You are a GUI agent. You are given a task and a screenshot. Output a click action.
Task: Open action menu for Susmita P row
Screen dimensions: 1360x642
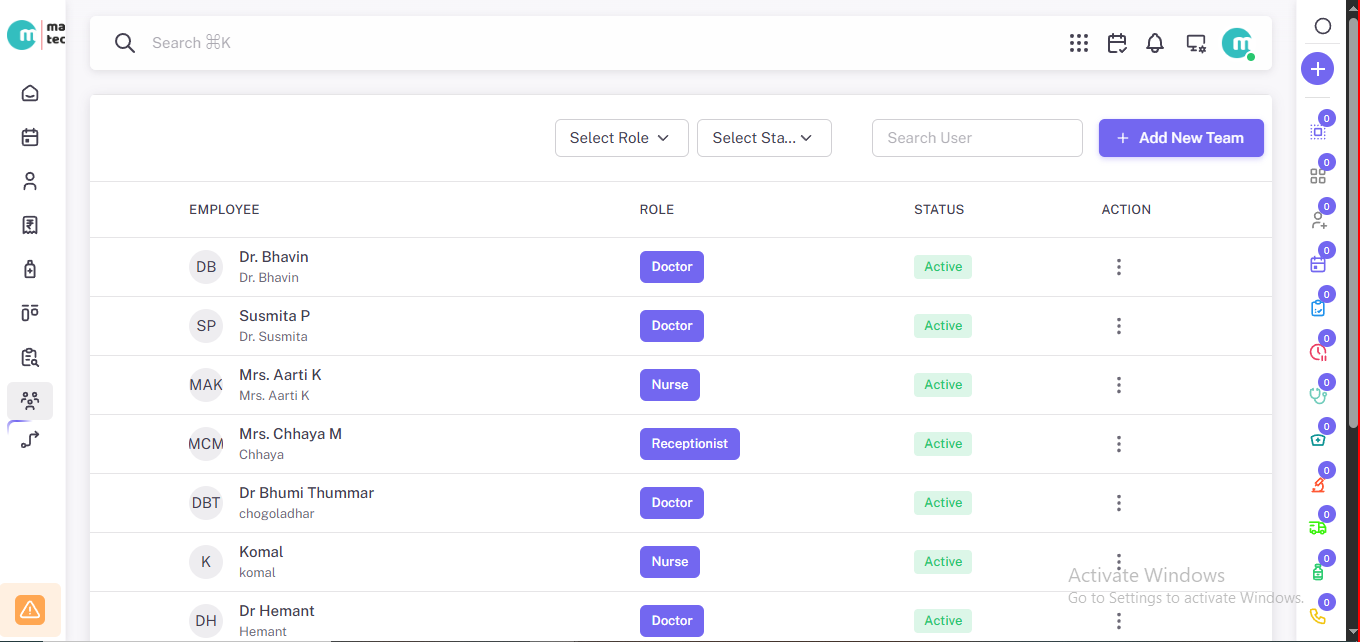pyautogui.click(x=1119, y=326)
